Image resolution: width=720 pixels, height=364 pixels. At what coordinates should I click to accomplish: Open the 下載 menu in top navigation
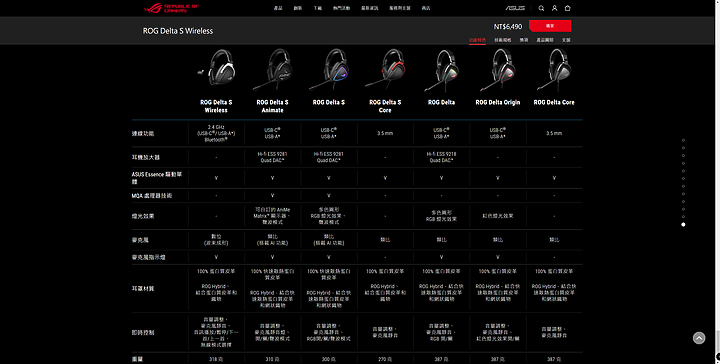tap(318, 8)
